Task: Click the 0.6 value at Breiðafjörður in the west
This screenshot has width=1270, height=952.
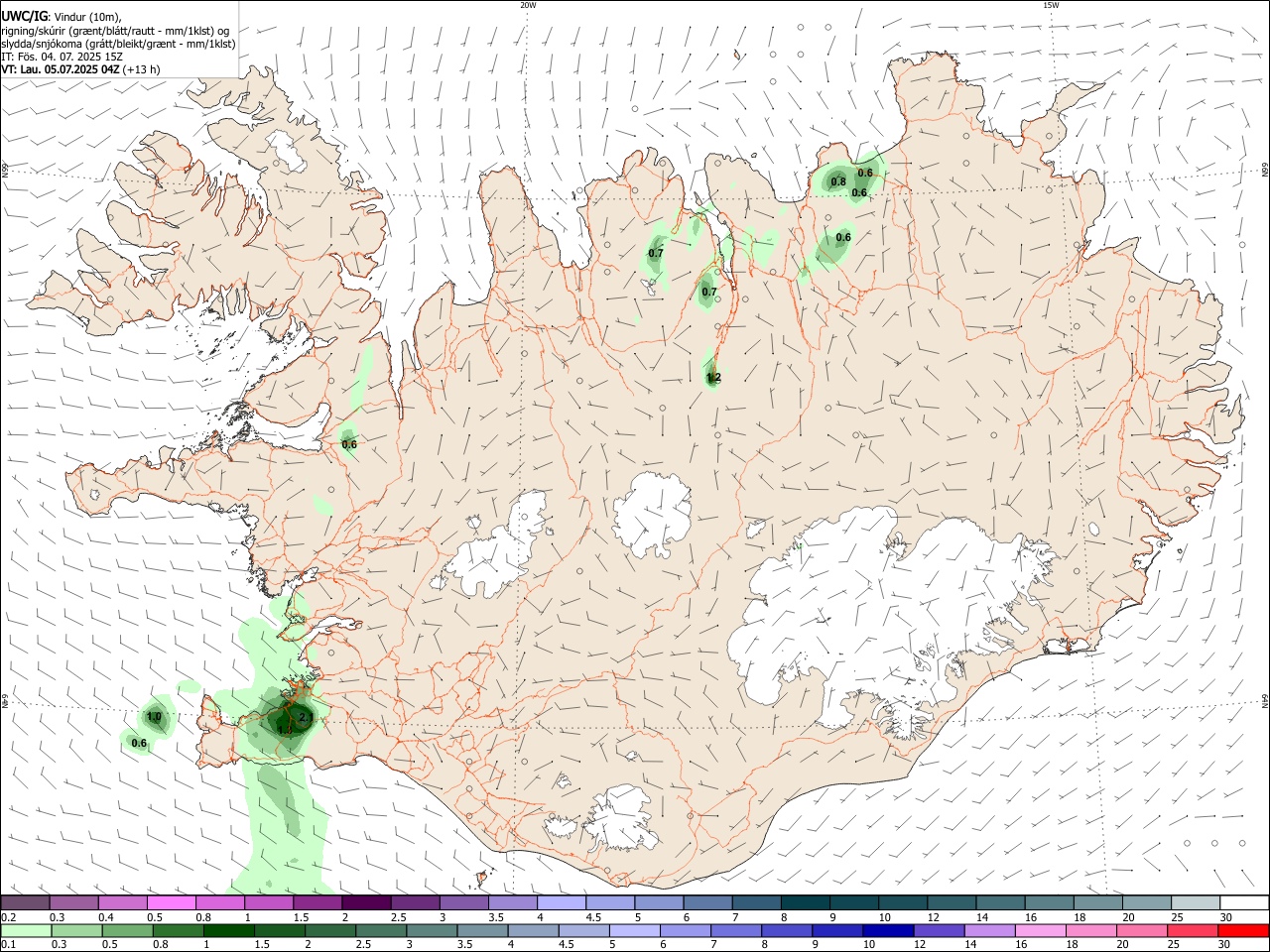Action: [349, 444]
